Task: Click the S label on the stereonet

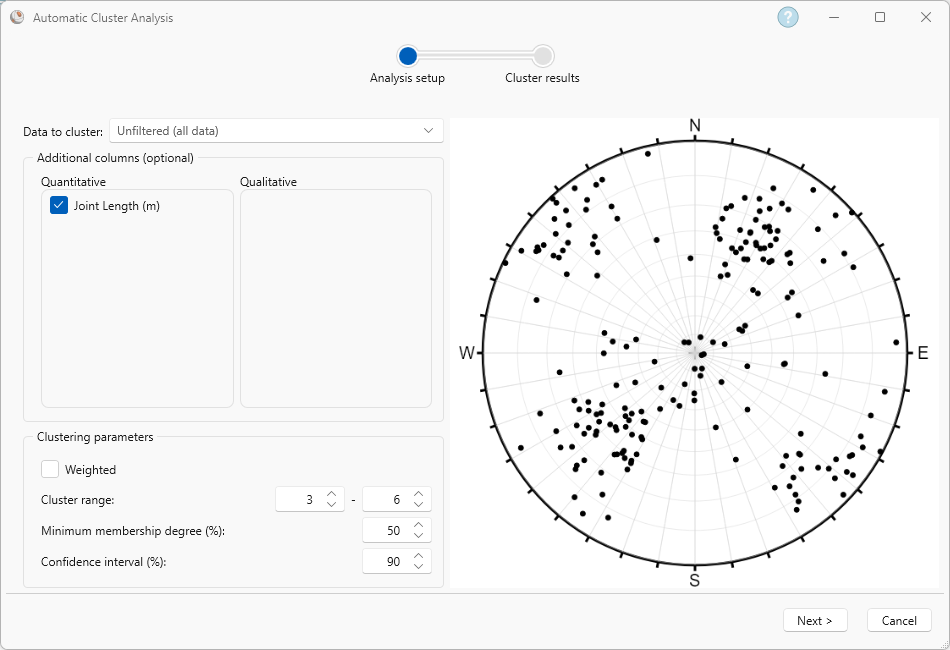Action: [695, 580]
